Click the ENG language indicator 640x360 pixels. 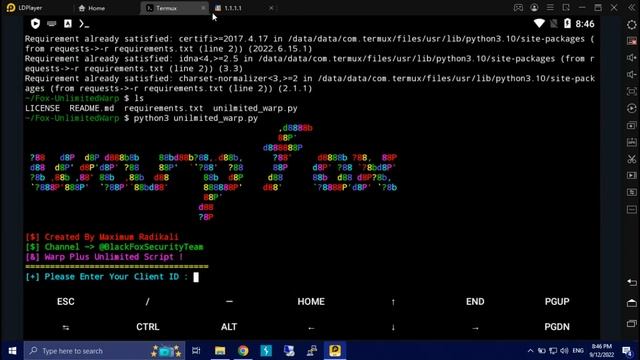pyautogui.click(x=578, y=351)
